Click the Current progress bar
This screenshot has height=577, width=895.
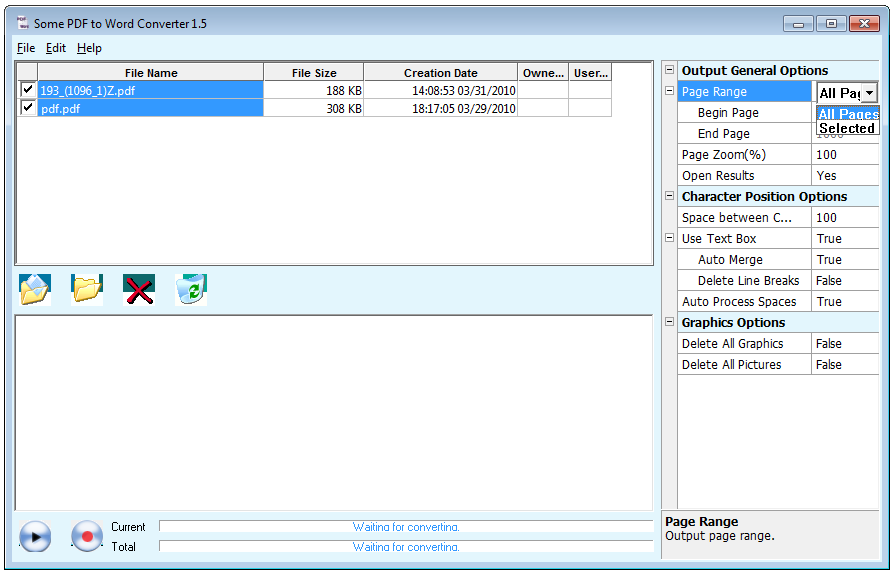(x=406, y=526)
